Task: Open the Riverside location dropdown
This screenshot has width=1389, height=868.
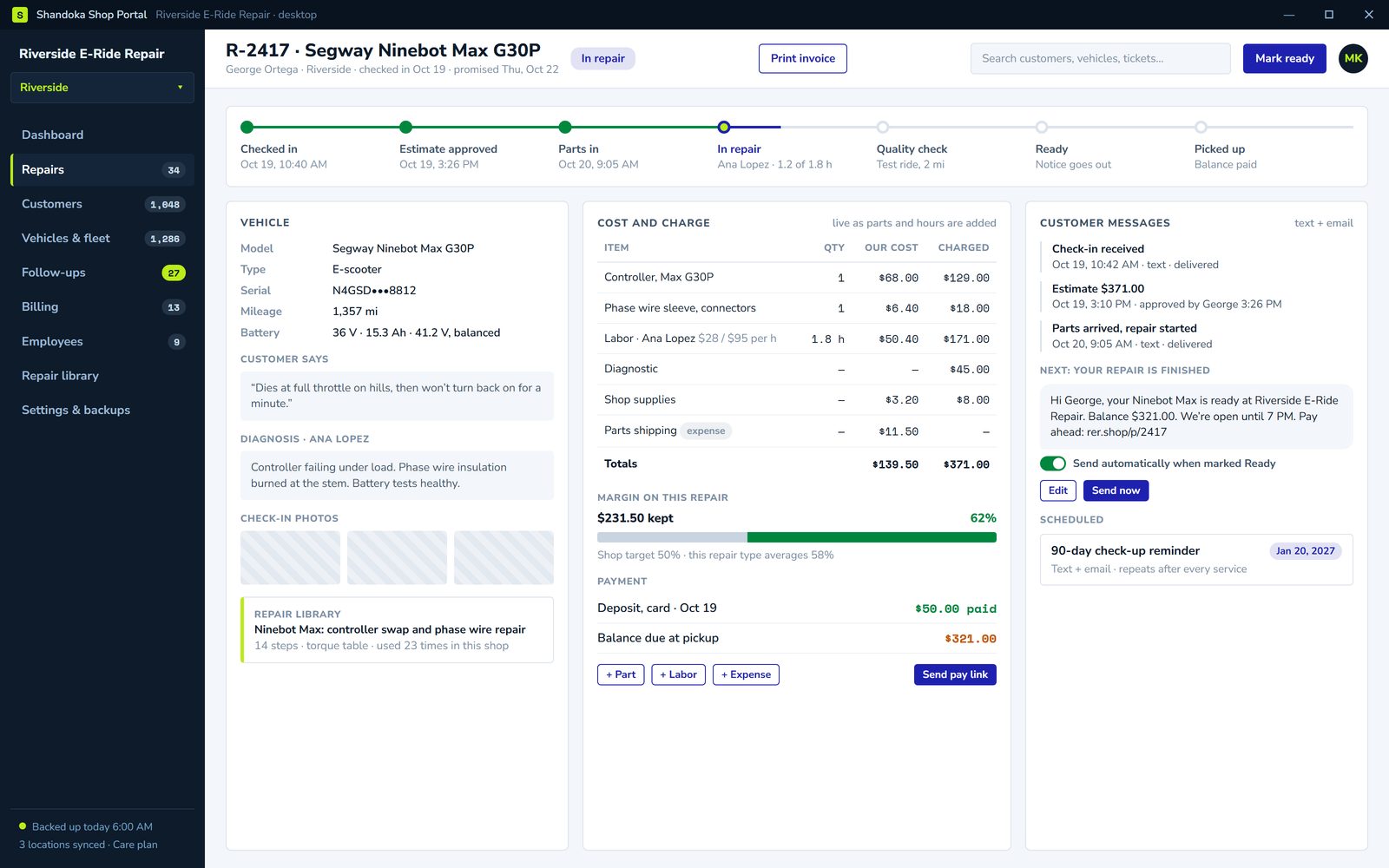Action: (102, 88)
